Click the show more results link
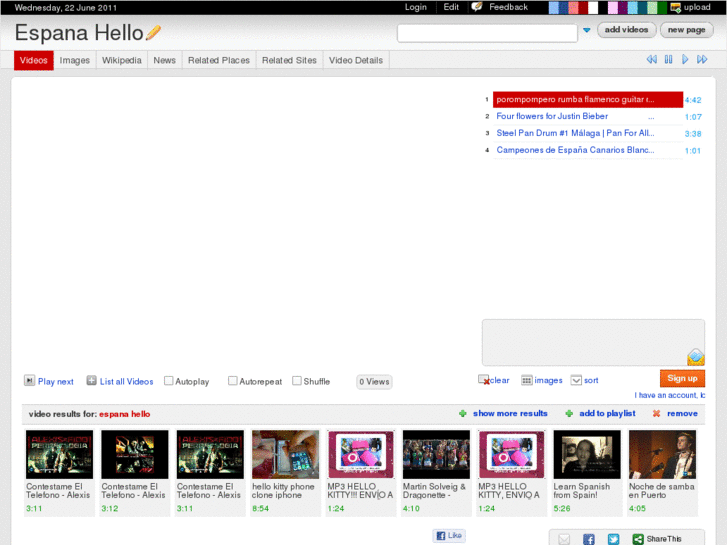 coord(510,413)
